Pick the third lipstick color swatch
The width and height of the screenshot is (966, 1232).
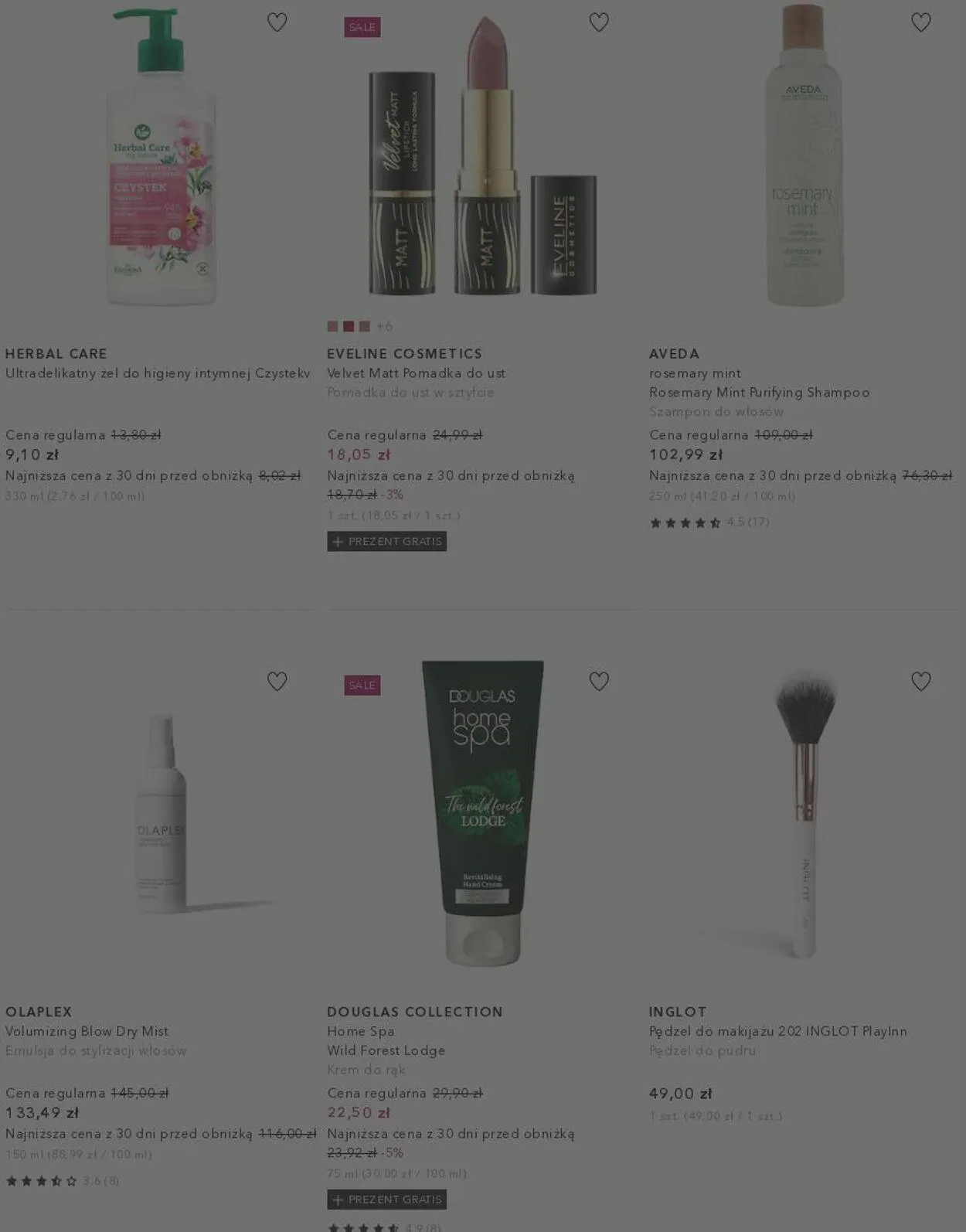pos(365,326)
